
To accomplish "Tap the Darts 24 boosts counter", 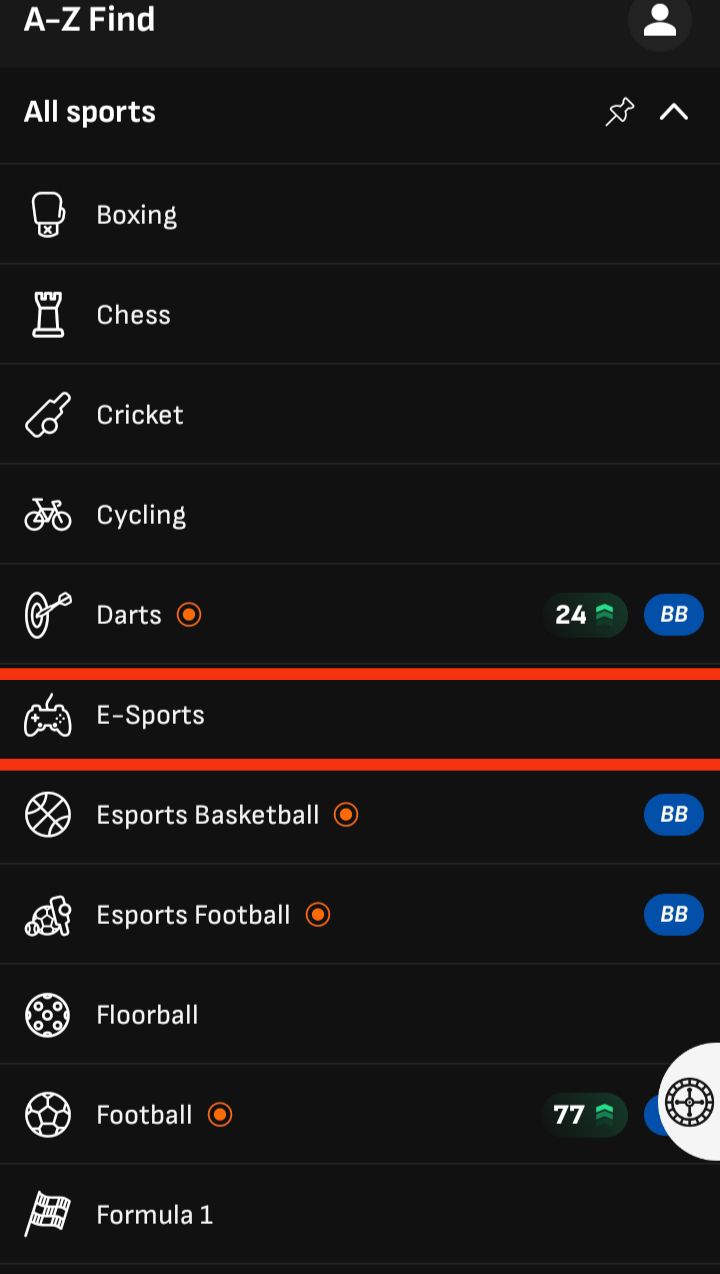I will pos(585,614).
